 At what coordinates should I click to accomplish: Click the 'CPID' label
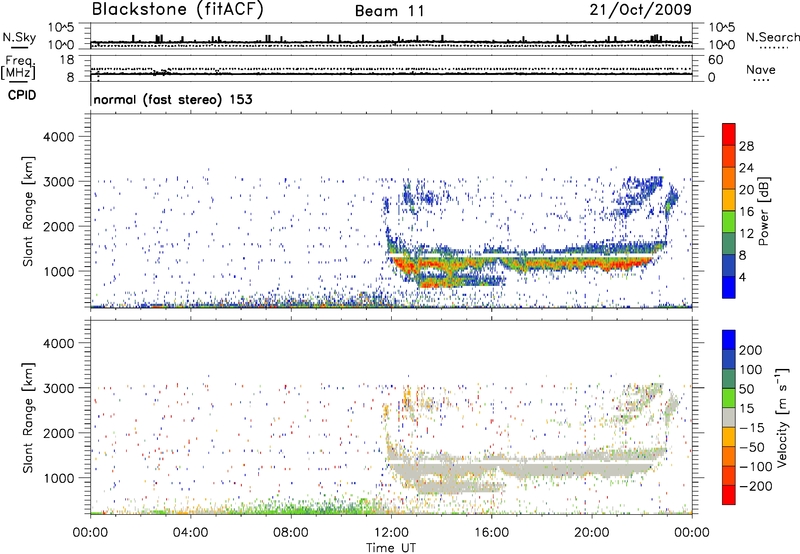22,95
